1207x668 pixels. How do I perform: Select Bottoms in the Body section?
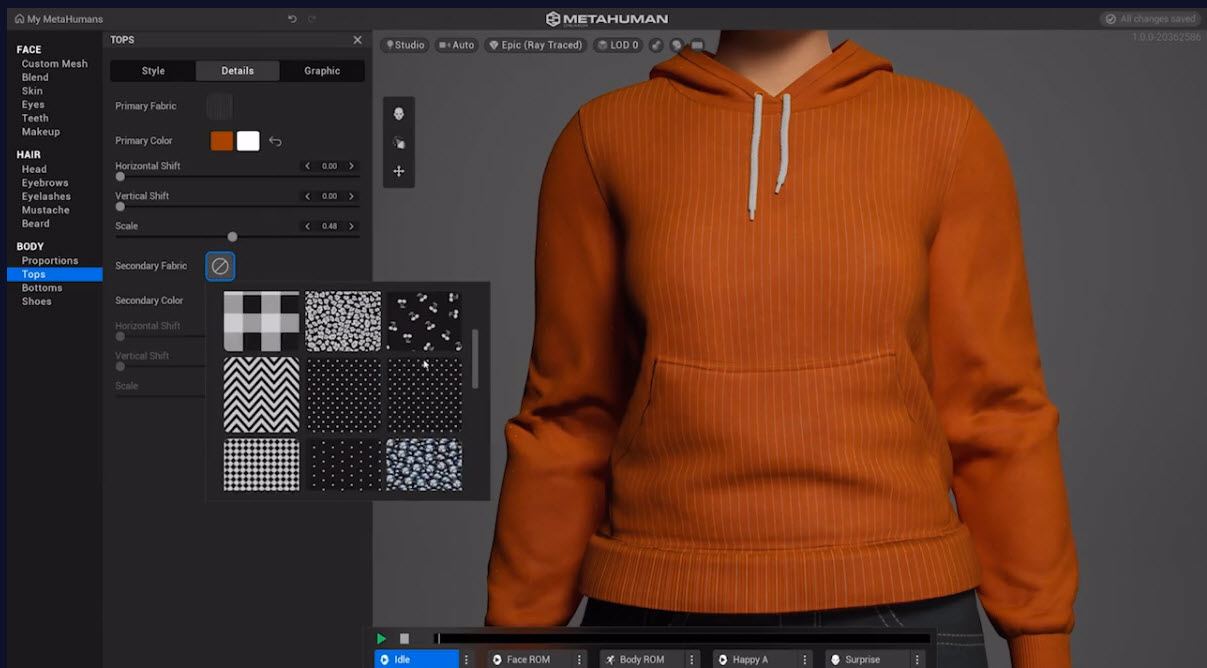pos(42,288)
